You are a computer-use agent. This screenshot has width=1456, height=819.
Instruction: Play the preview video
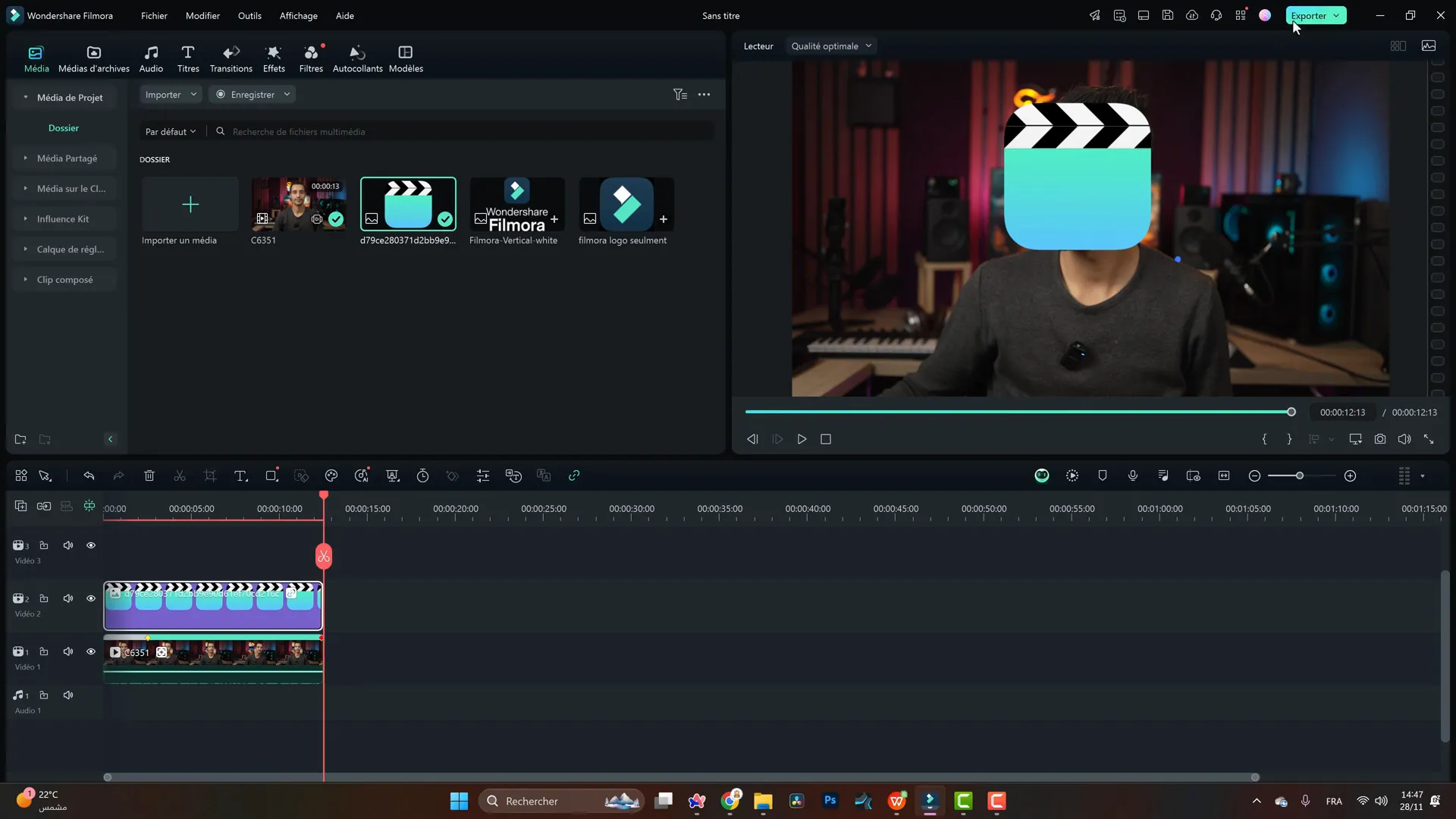[x=802, y=439]
